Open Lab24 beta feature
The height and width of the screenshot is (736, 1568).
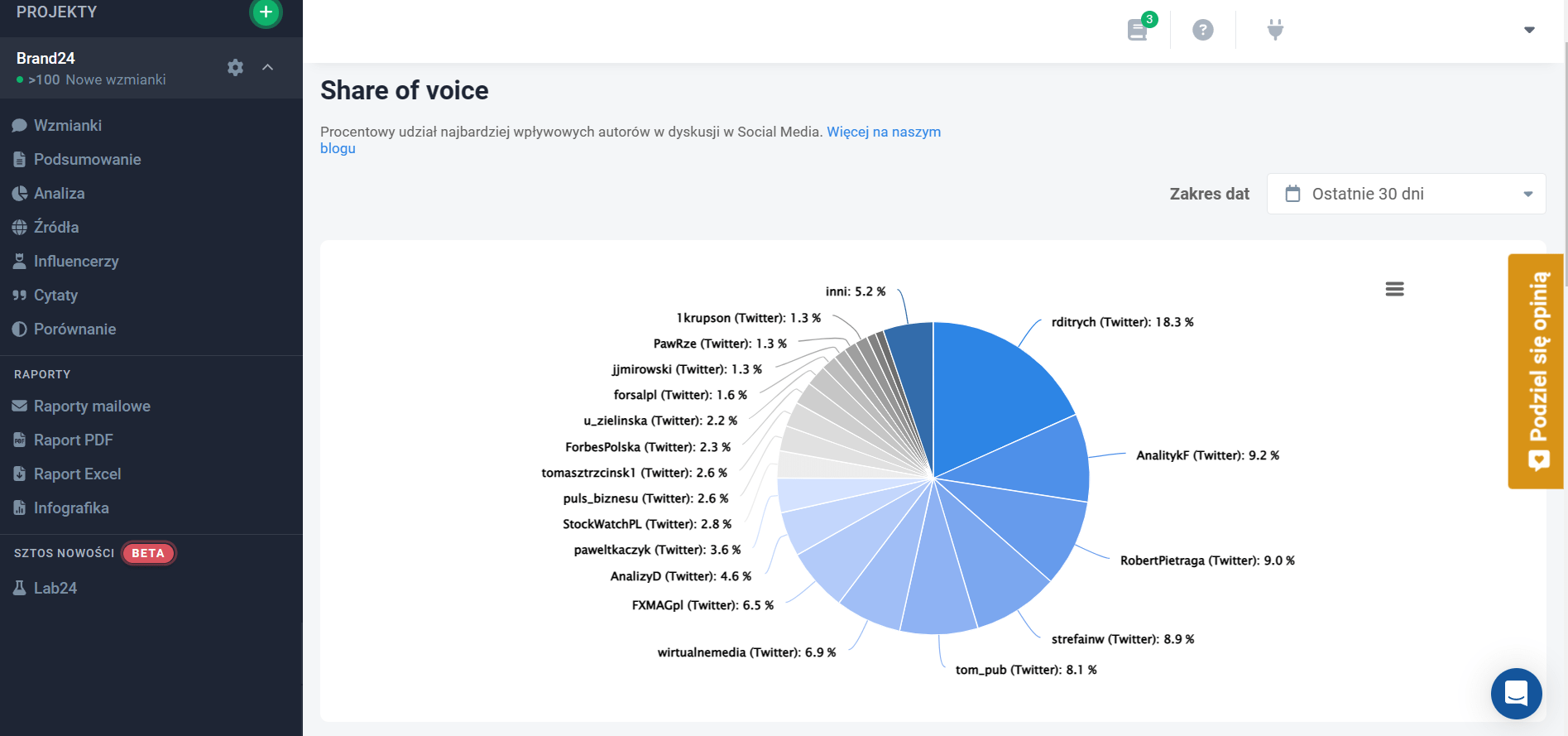55,588
